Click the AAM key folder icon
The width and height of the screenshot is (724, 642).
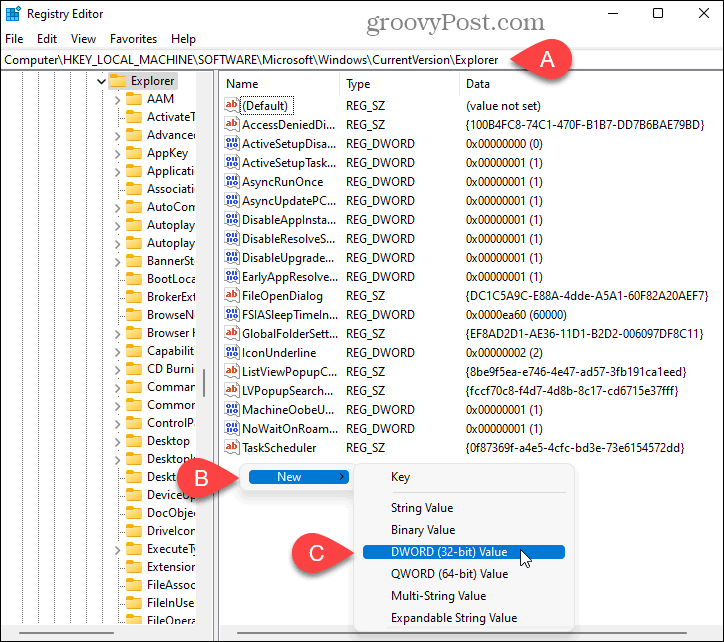point(134,99)
